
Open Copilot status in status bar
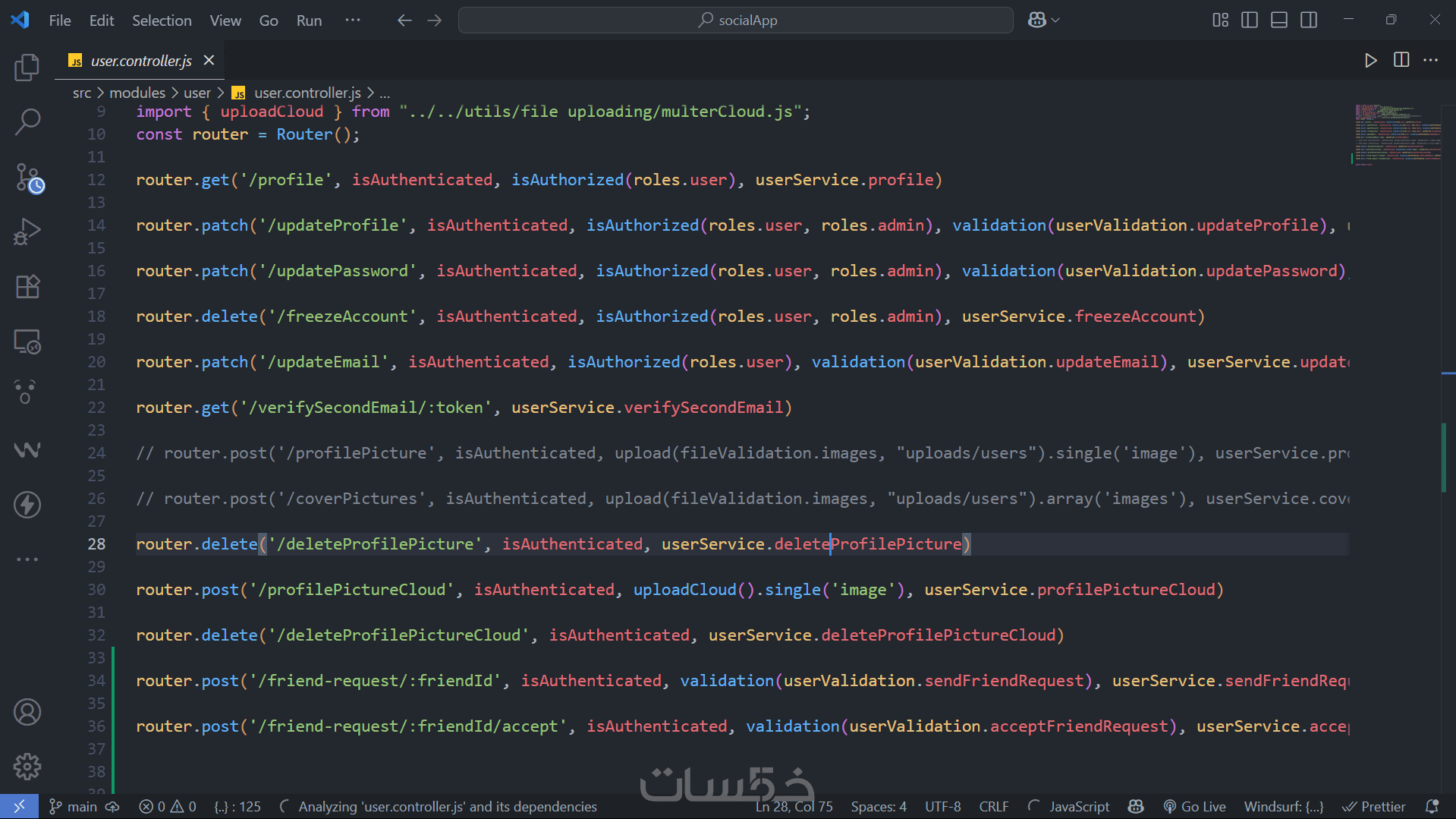coord(1136,806)
